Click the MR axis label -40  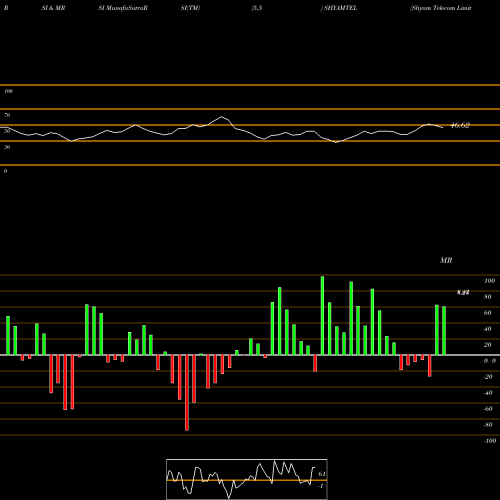tap(488, 393)
